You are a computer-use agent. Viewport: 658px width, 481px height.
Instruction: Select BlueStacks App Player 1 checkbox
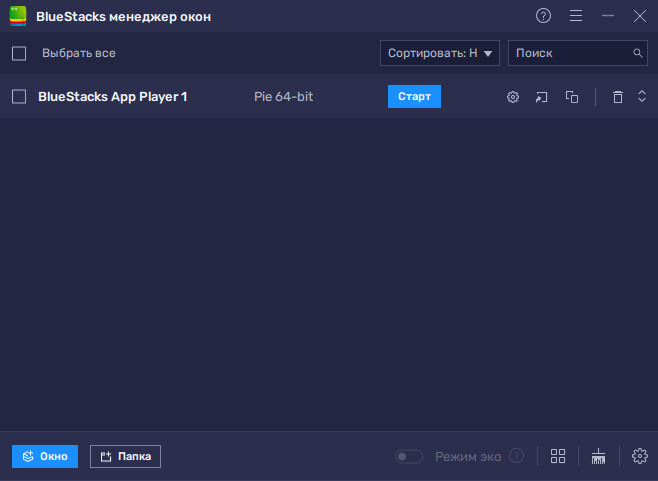(x=19, y=97)
